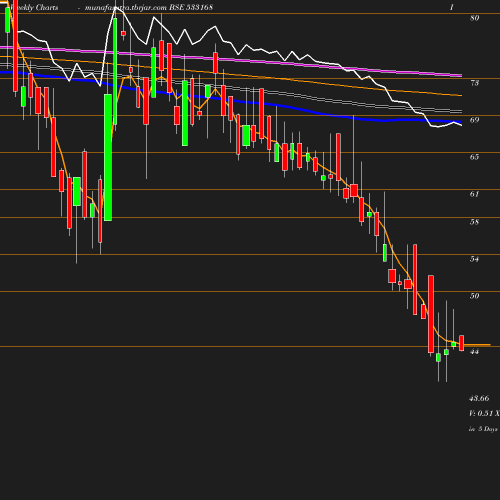Click the latest red candle at the right end
This screenshot has width=500, height=500.
462,343
